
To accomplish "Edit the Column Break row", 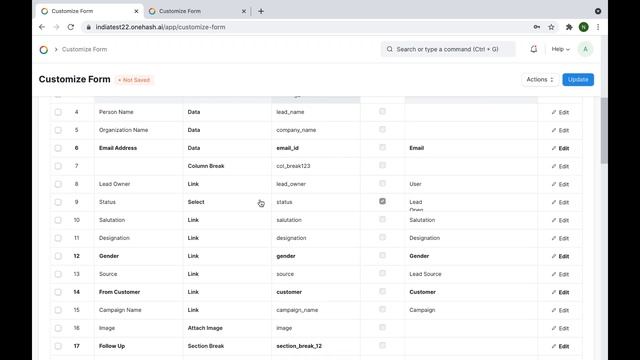I will coord(560,166).
